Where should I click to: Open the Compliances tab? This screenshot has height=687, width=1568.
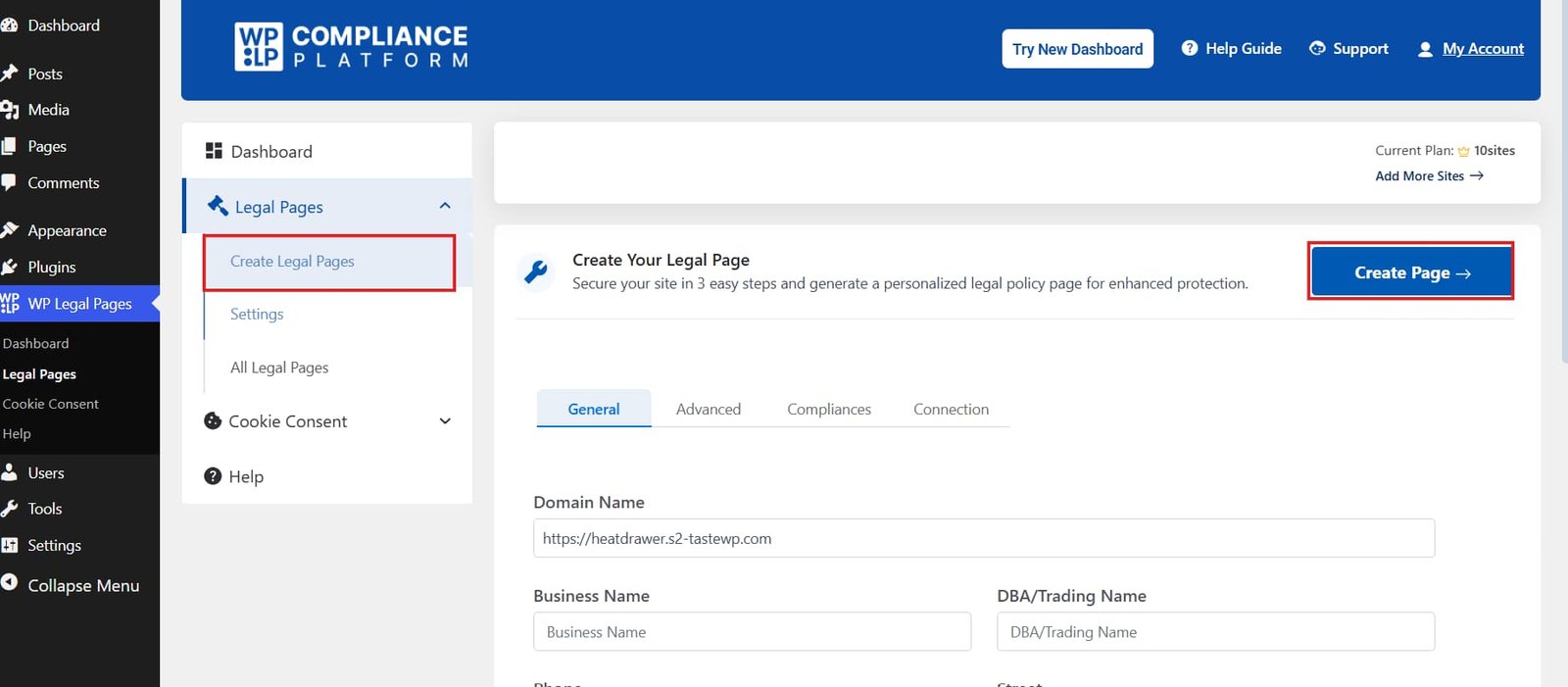click(828, 409)
